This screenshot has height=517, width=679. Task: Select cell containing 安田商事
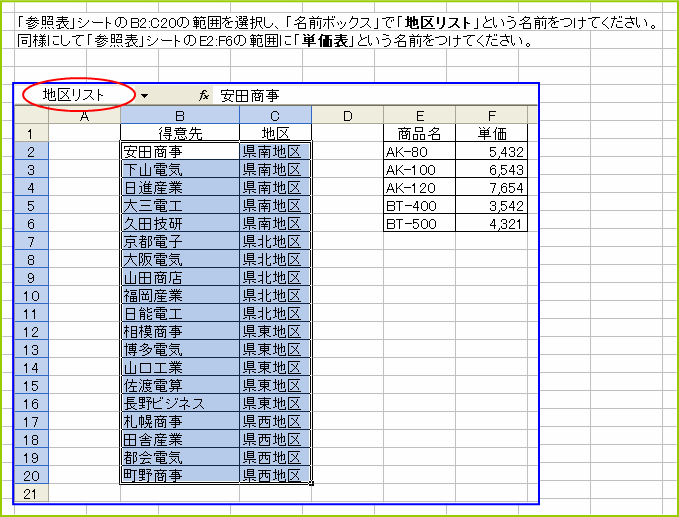180,151
